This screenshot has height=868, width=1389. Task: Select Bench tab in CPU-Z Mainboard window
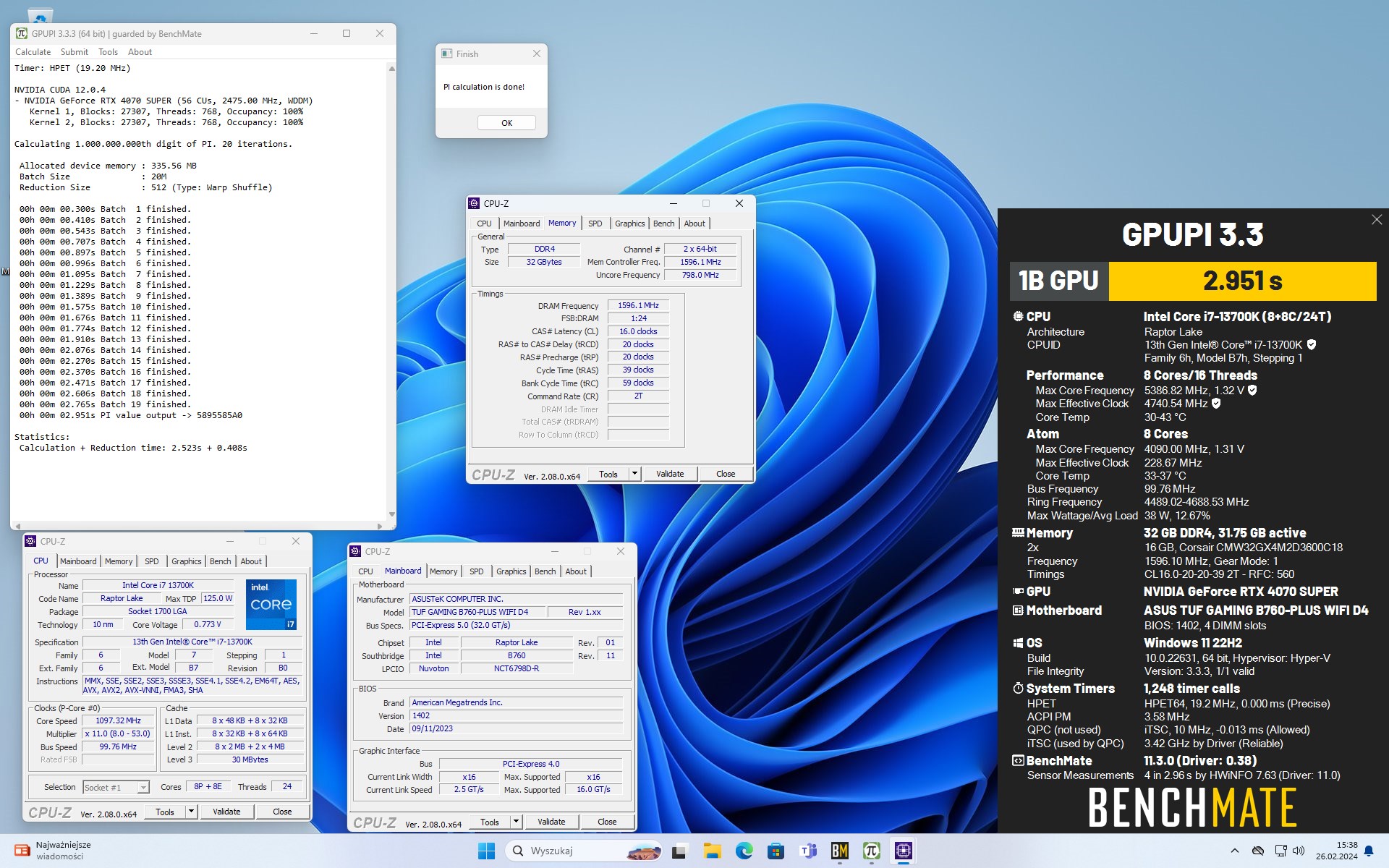545,571
